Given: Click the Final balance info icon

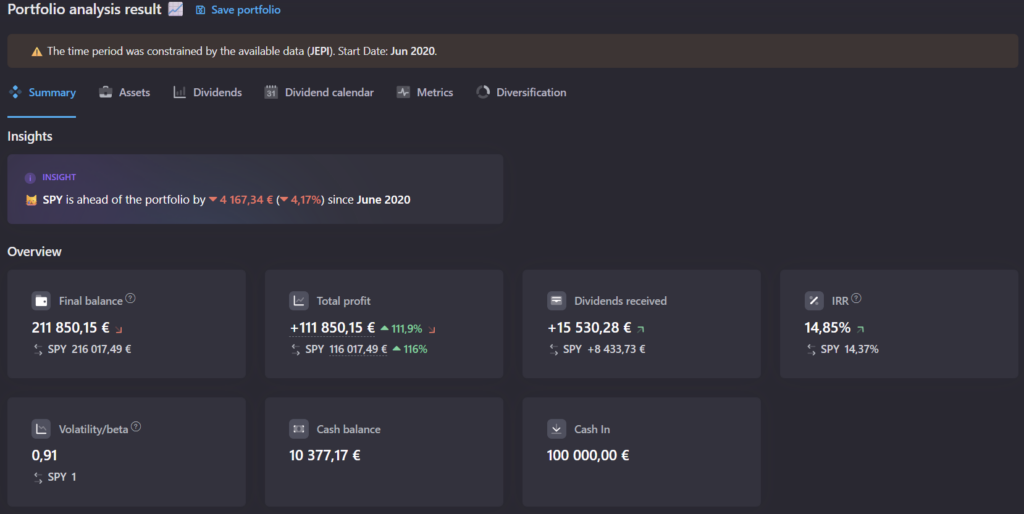Looking at the screenshot, I should [131, 299].
